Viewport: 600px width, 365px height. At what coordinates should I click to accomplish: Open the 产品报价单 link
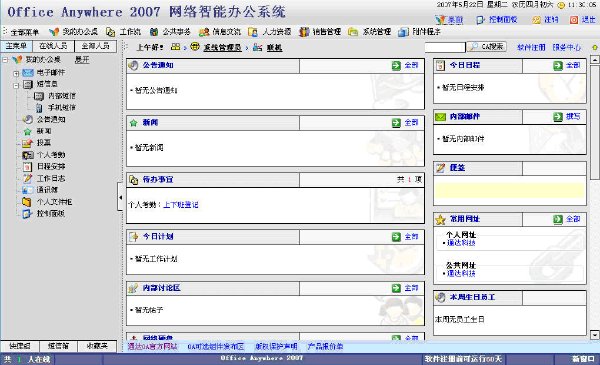click(x=325, y=347)
